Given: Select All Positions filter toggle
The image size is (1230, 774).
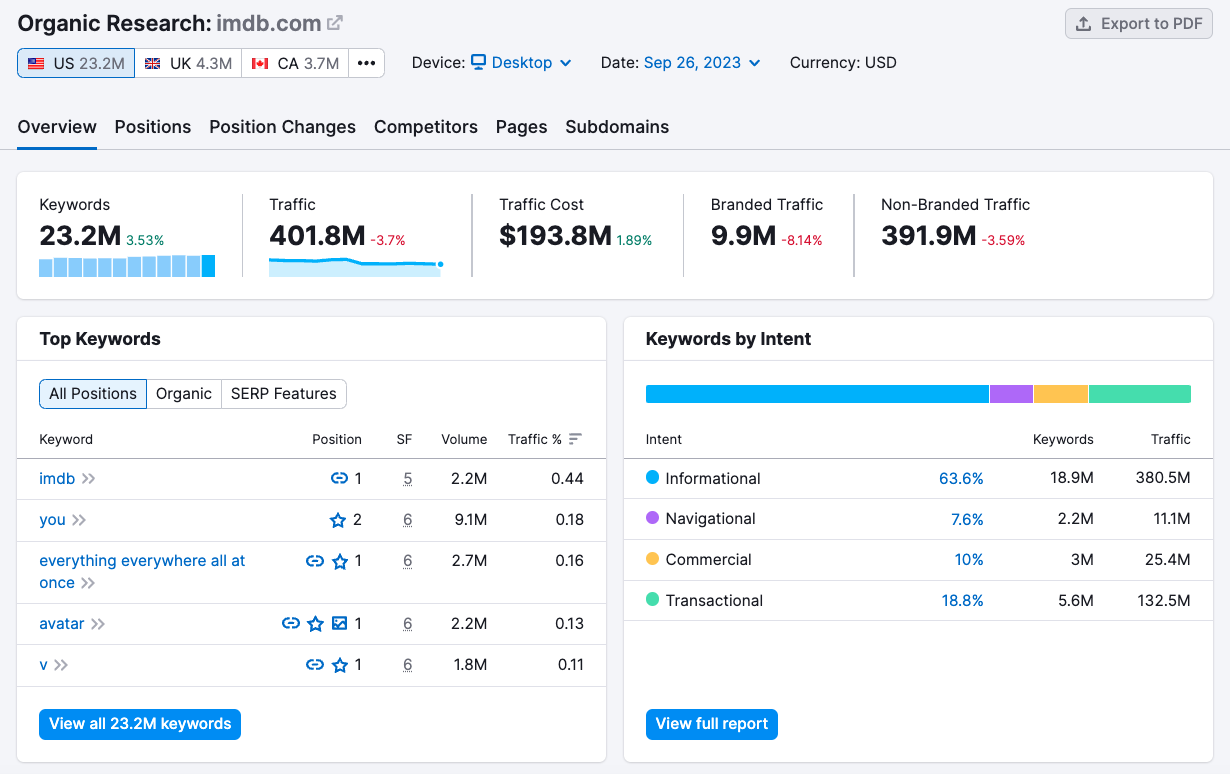Looking at the screenshot, I should click(93, 394).
